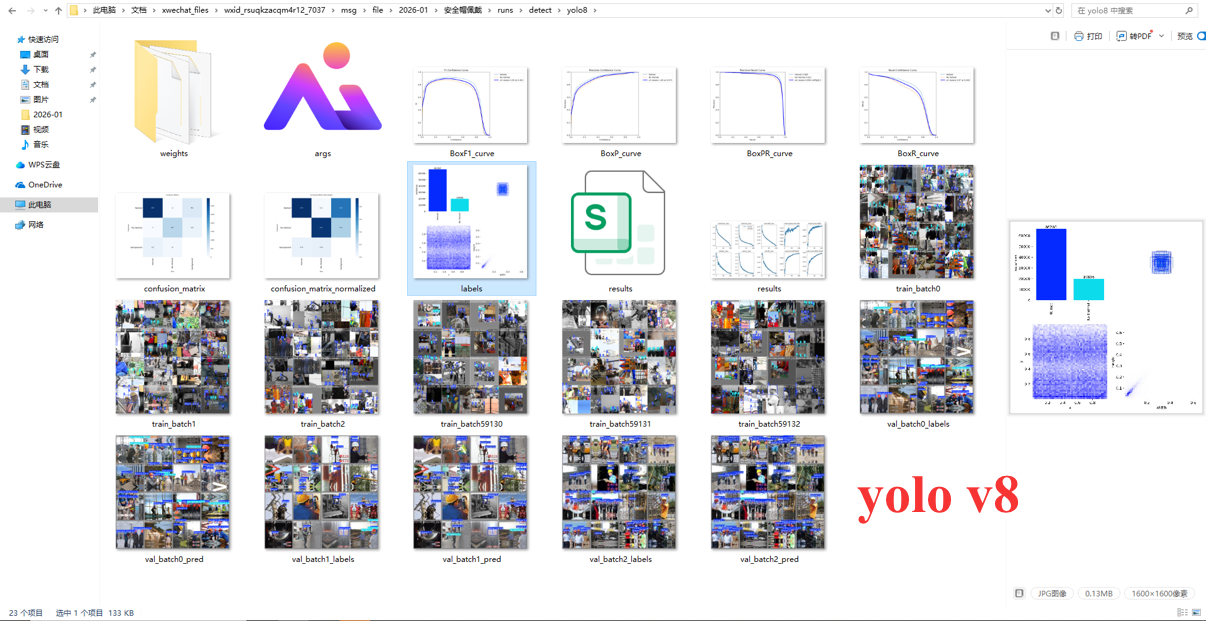Switch to large thumbnails view icon
Viewport: 1206px width, 621px height.
coord(1198,612)
